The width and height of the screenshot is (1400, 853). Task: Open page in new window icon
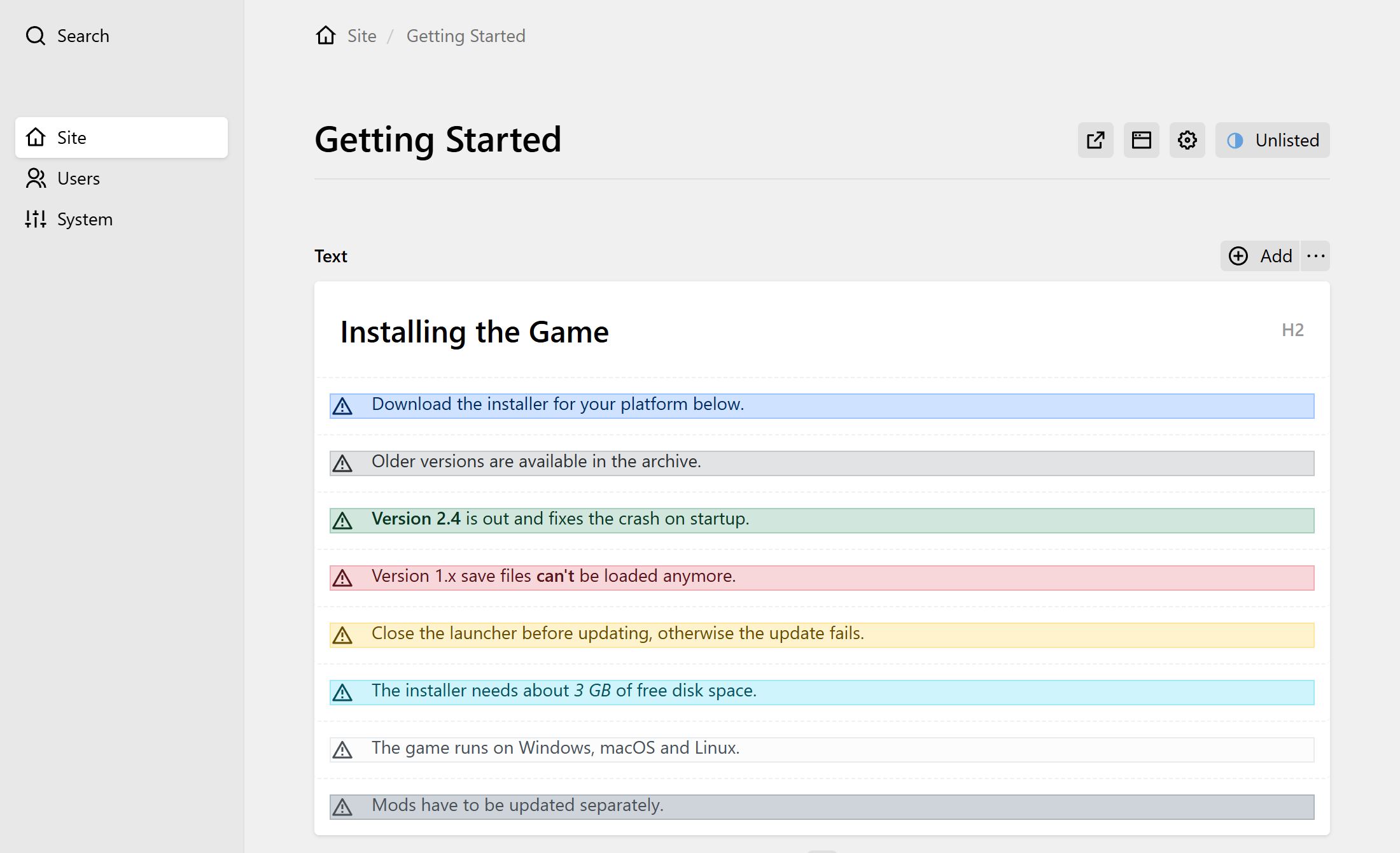click(1096, 140)
